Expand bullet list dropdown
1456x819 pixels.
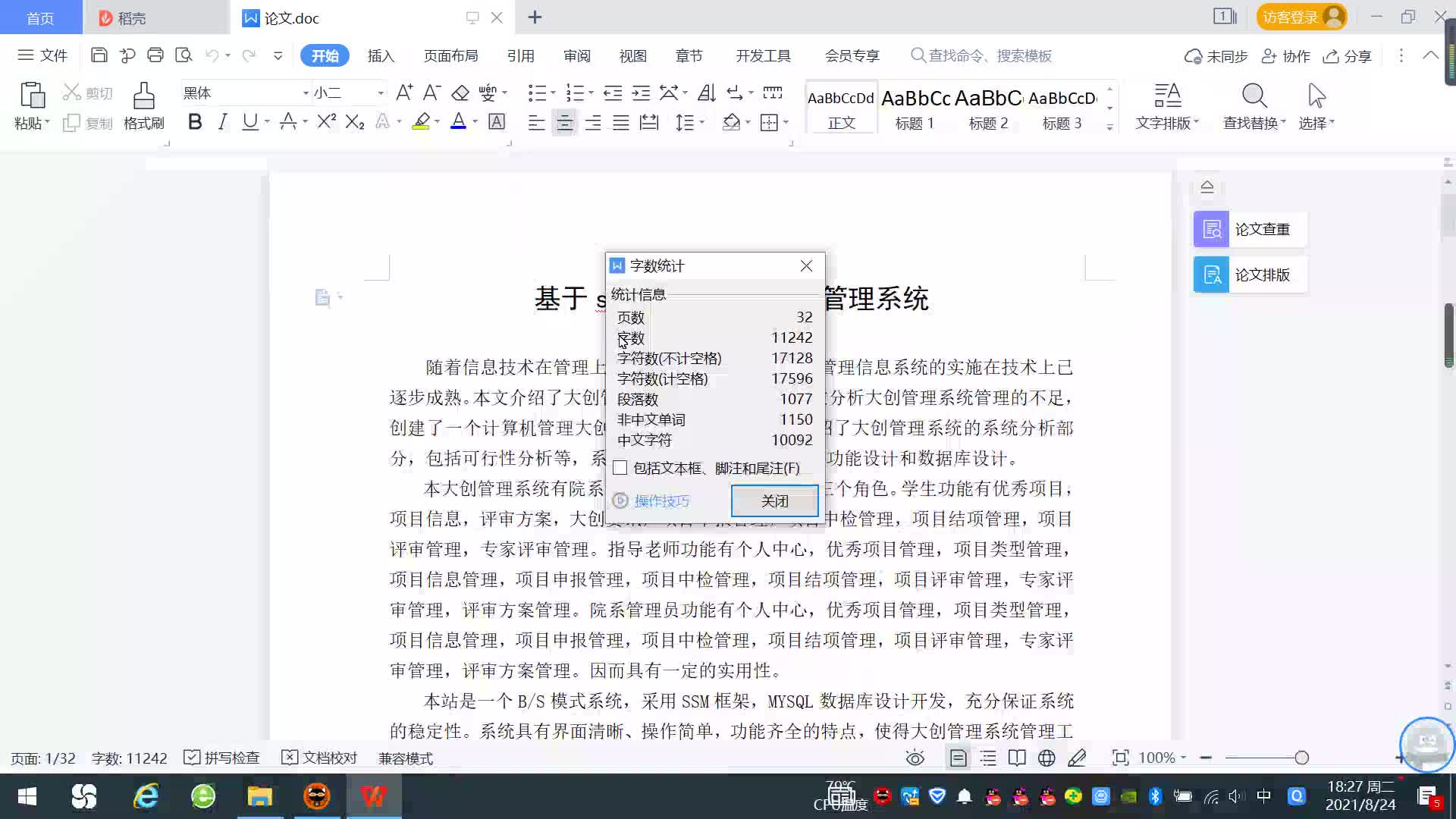[x=553, y=93]
